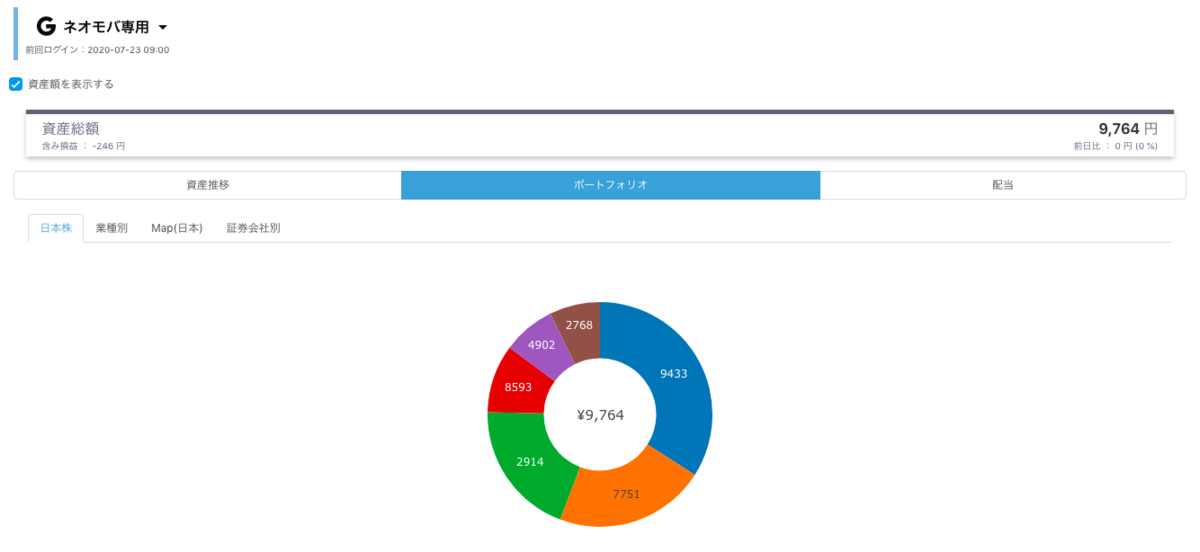The height and width of the screenshot is (552, 1200).
Task: Click the orange 7751 donut segment
Action: tap(626, 493)
